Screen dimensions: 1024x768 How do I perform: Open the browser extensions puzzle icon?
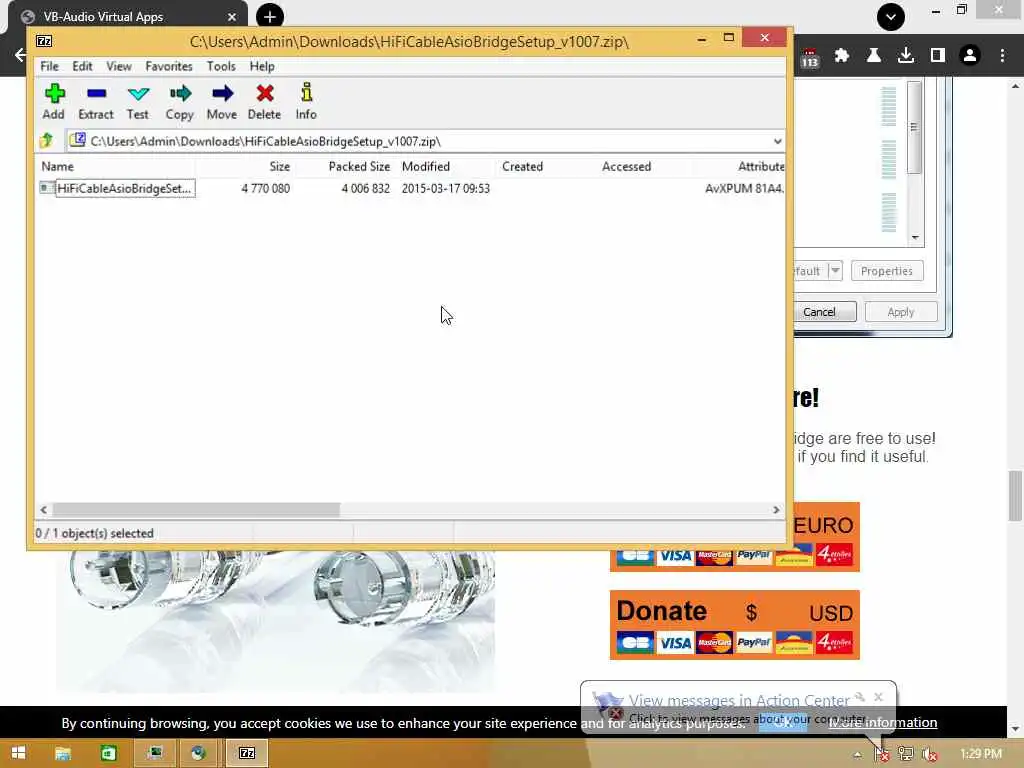coord(842,56)
